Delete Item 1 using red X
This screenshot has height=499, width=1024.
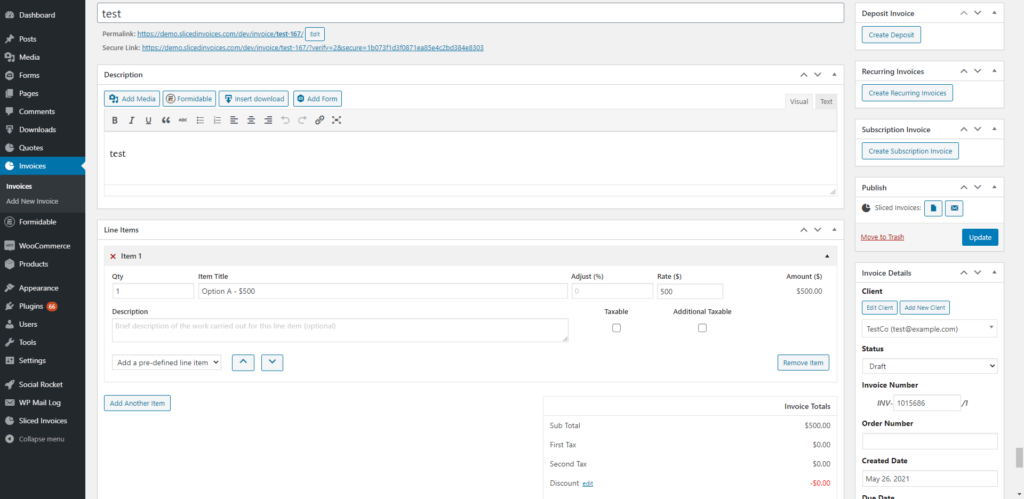coord(113,257)
